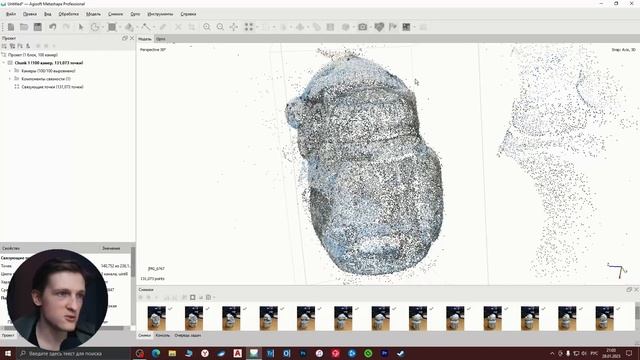This screenshot has height=360, width=640.
Task: Click the Add Photos icon in Project pane
Action: click(x=12, y=46)
